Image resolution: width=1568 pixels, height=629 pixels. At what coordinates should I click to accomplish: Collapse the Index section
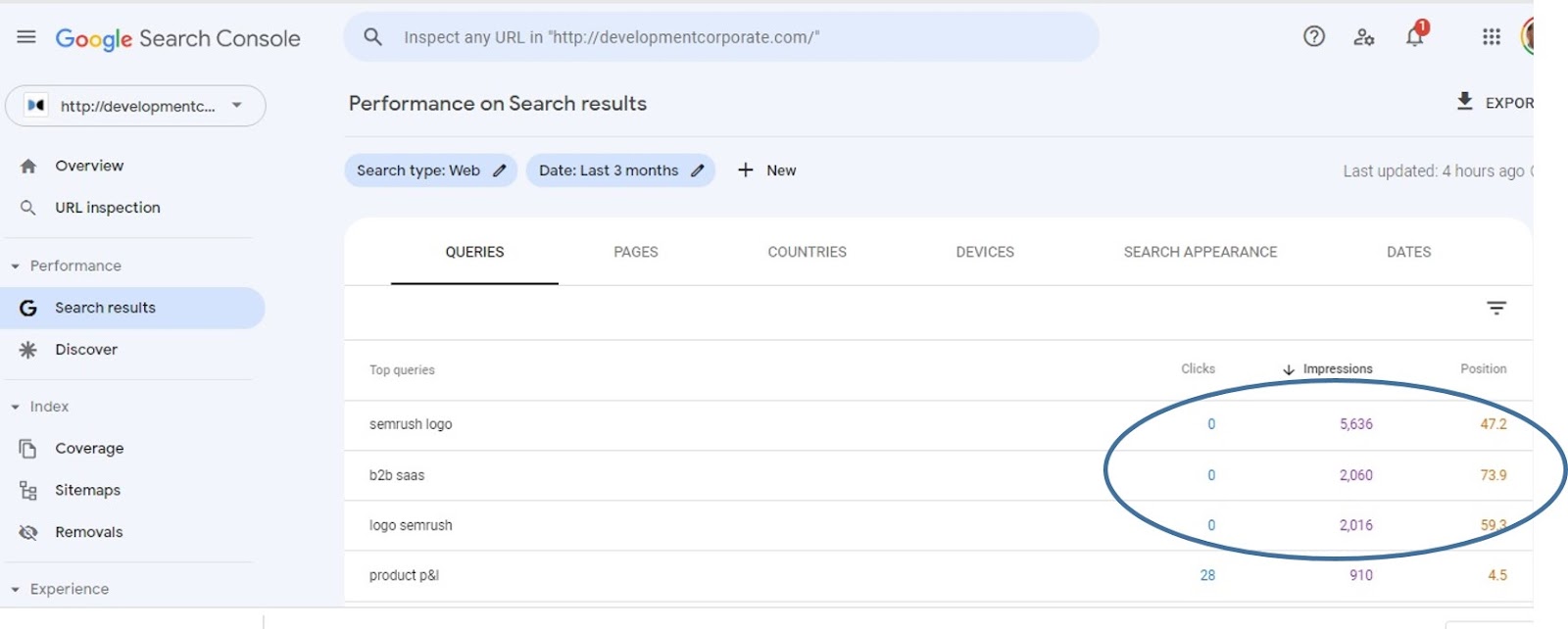(16, 407)
